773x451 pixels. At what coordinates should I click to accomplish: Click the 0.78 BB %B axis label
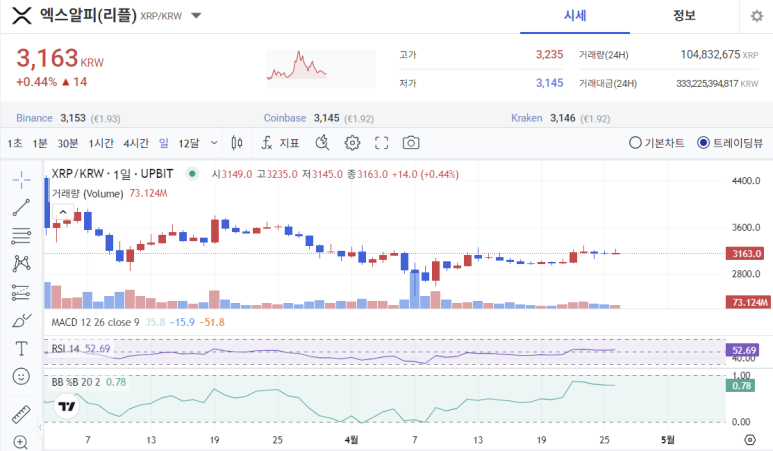tap(740, 385)
